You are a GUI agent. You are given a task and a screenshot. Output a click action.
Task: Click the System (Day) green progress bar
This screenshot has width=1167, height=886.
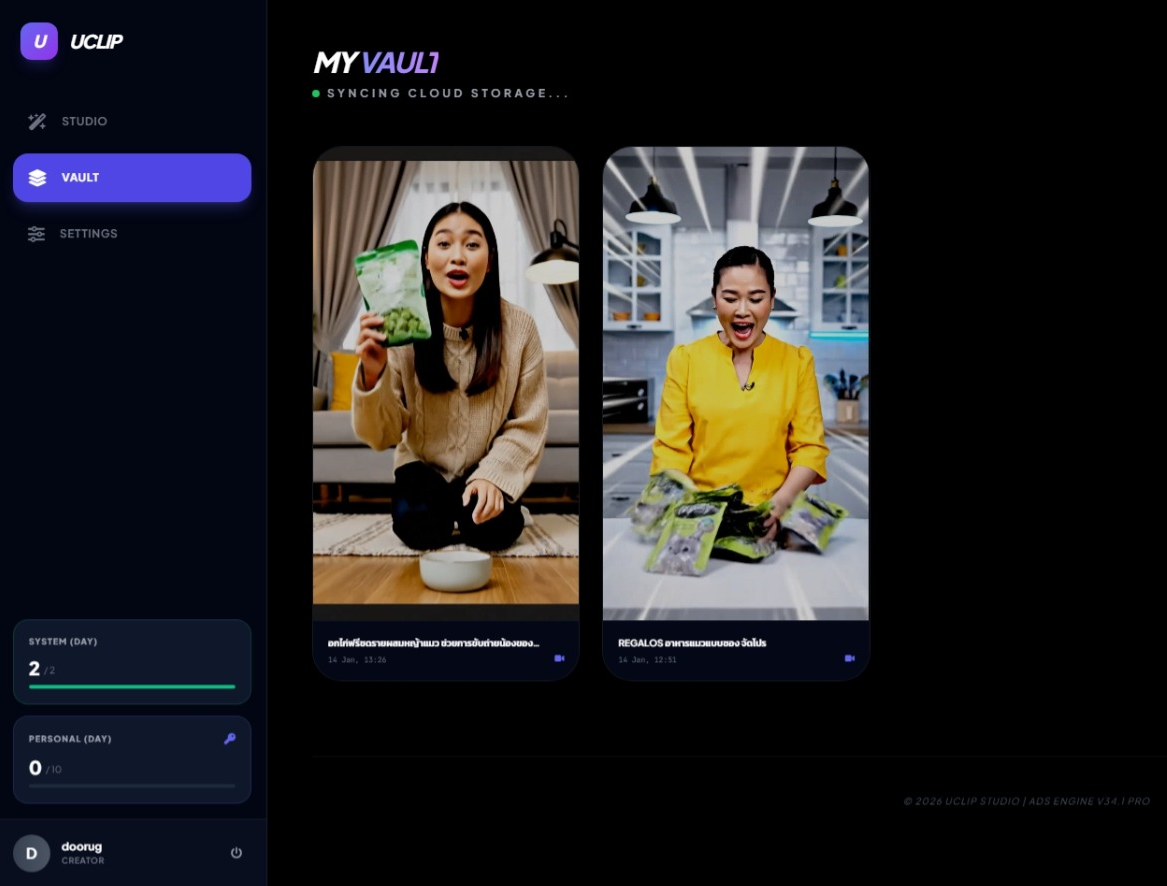(132, 687)
